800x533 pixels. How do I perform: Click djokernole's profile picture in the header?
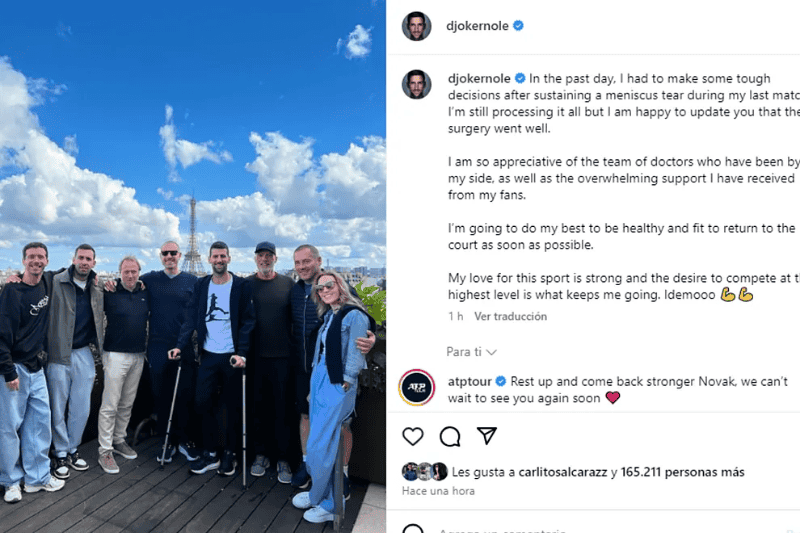point(416,26)
